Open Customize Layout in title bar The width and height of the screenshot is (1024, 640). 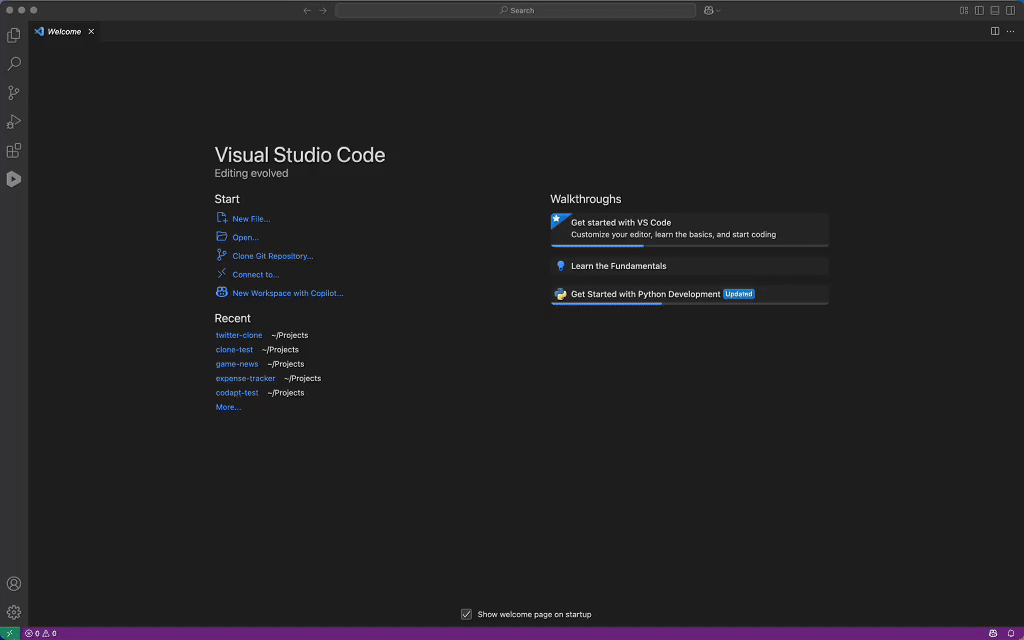pyautogui.click(x=964, y=10)
